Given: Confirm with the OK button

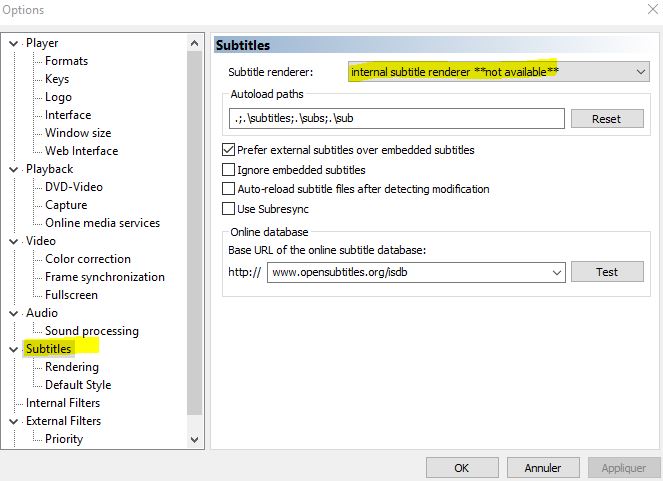Looking at the screenshot, I should coord(462,468).
